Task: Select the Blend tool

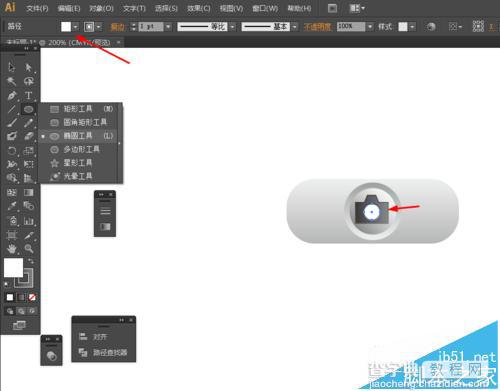Action: [x=28, y=206]
